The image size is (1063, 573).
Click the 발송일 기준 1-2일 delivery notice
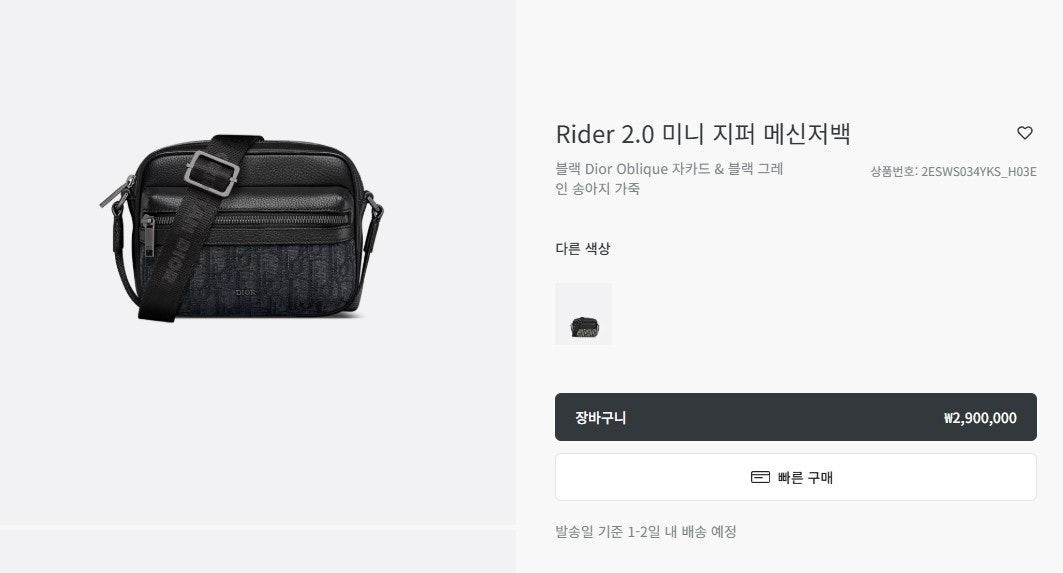coord(645,532)
